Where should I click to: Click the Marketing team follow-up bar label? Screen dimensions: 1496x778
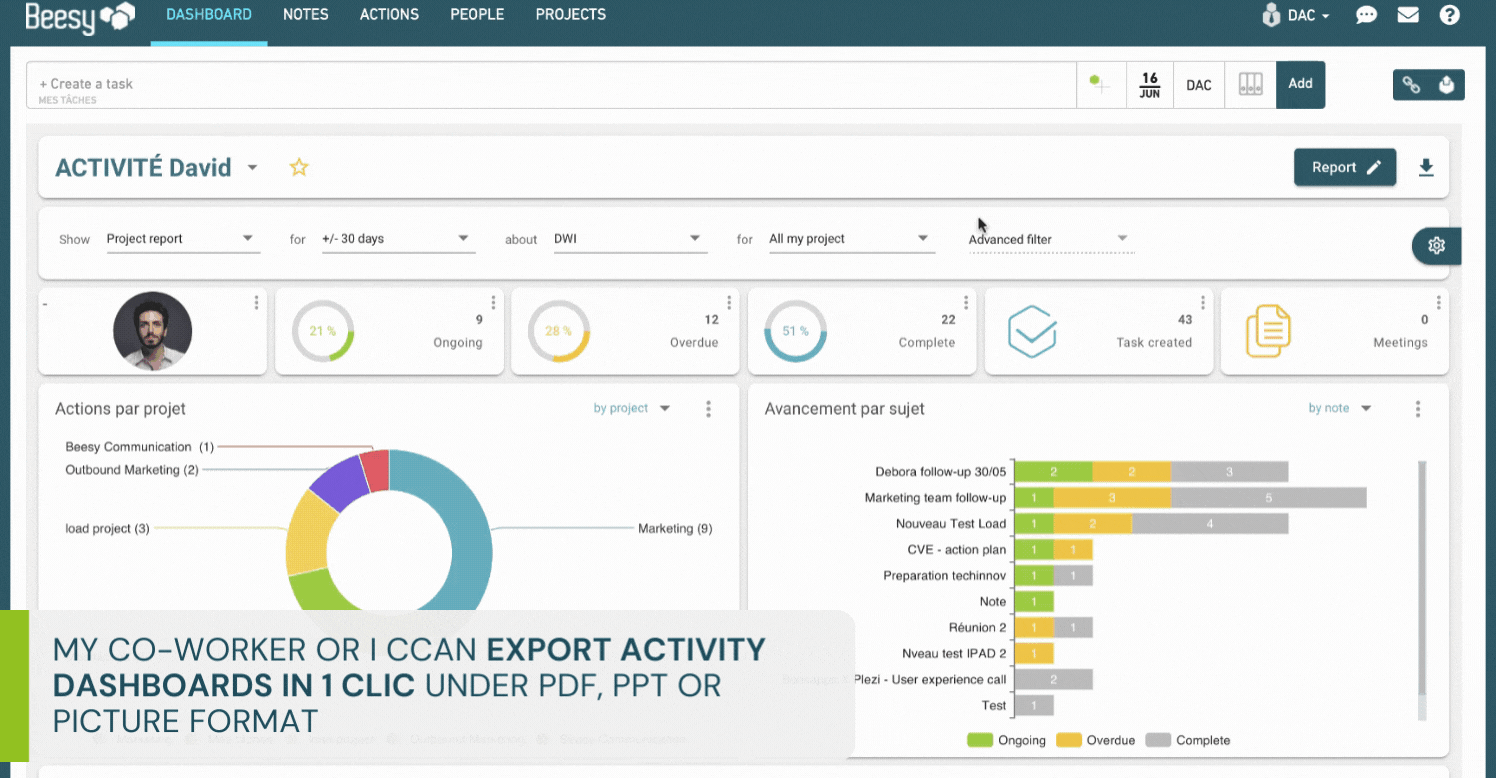(935, 497)
